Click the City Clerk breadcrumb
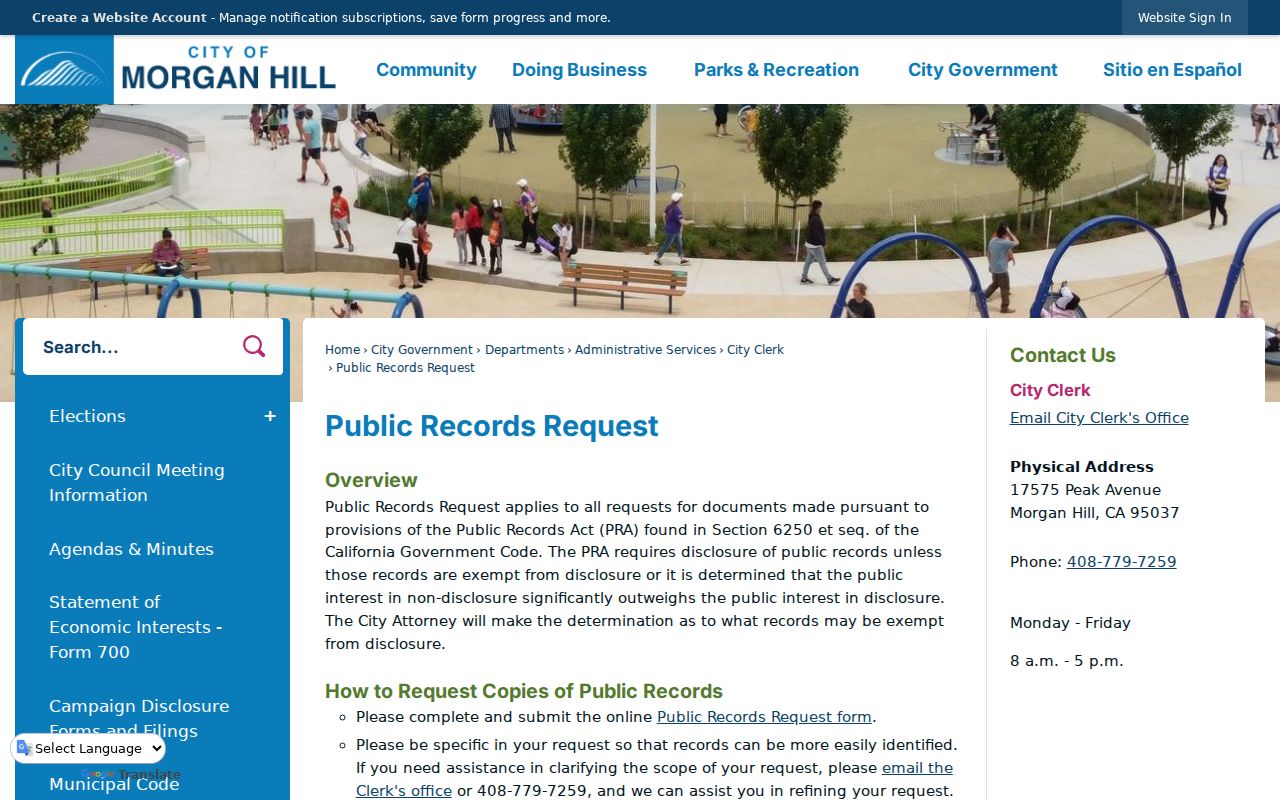 tap(755, 350)
